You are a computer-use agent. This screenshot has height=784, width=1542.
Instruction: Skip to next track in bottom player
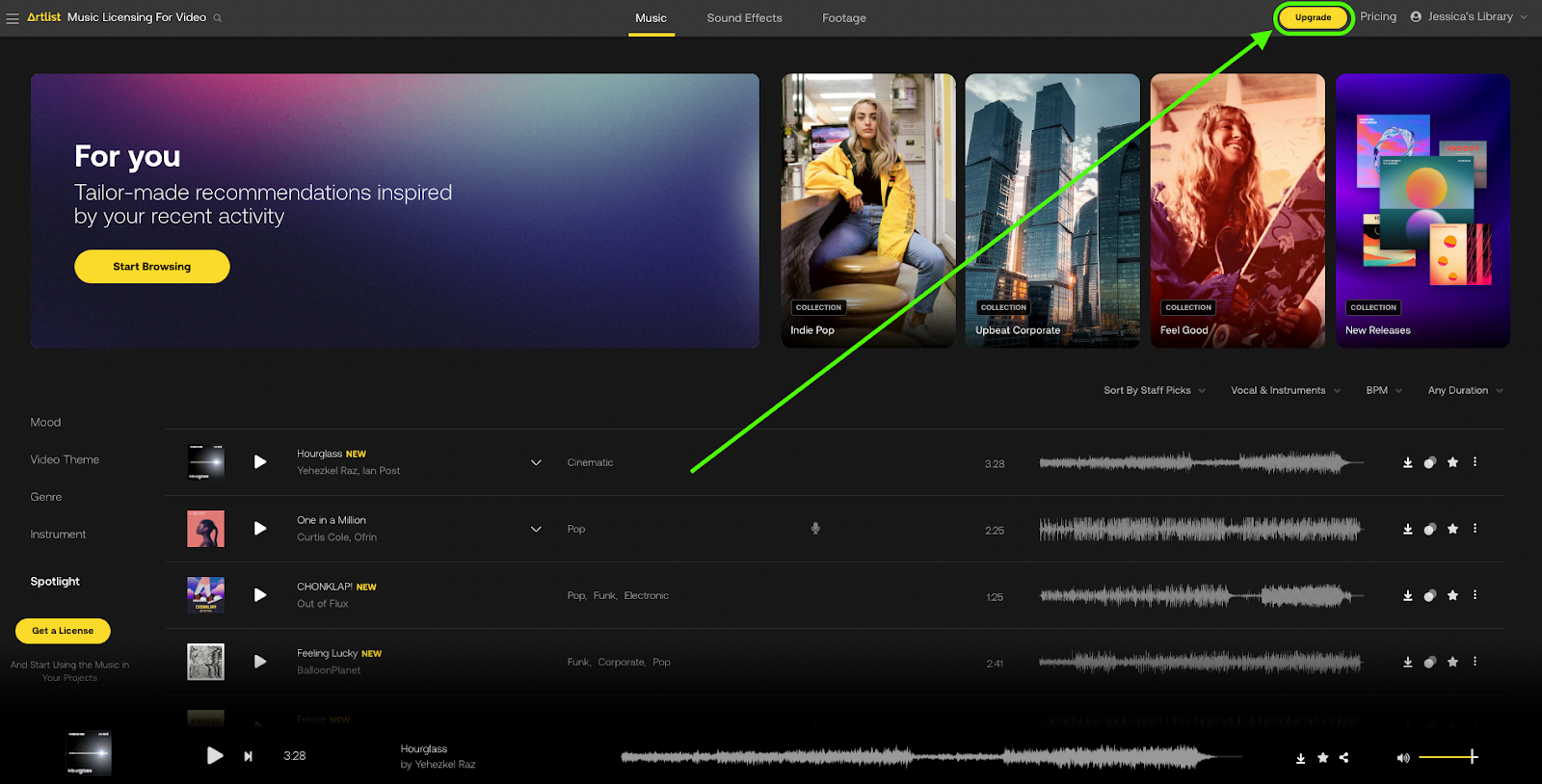(x=249, y=756)
